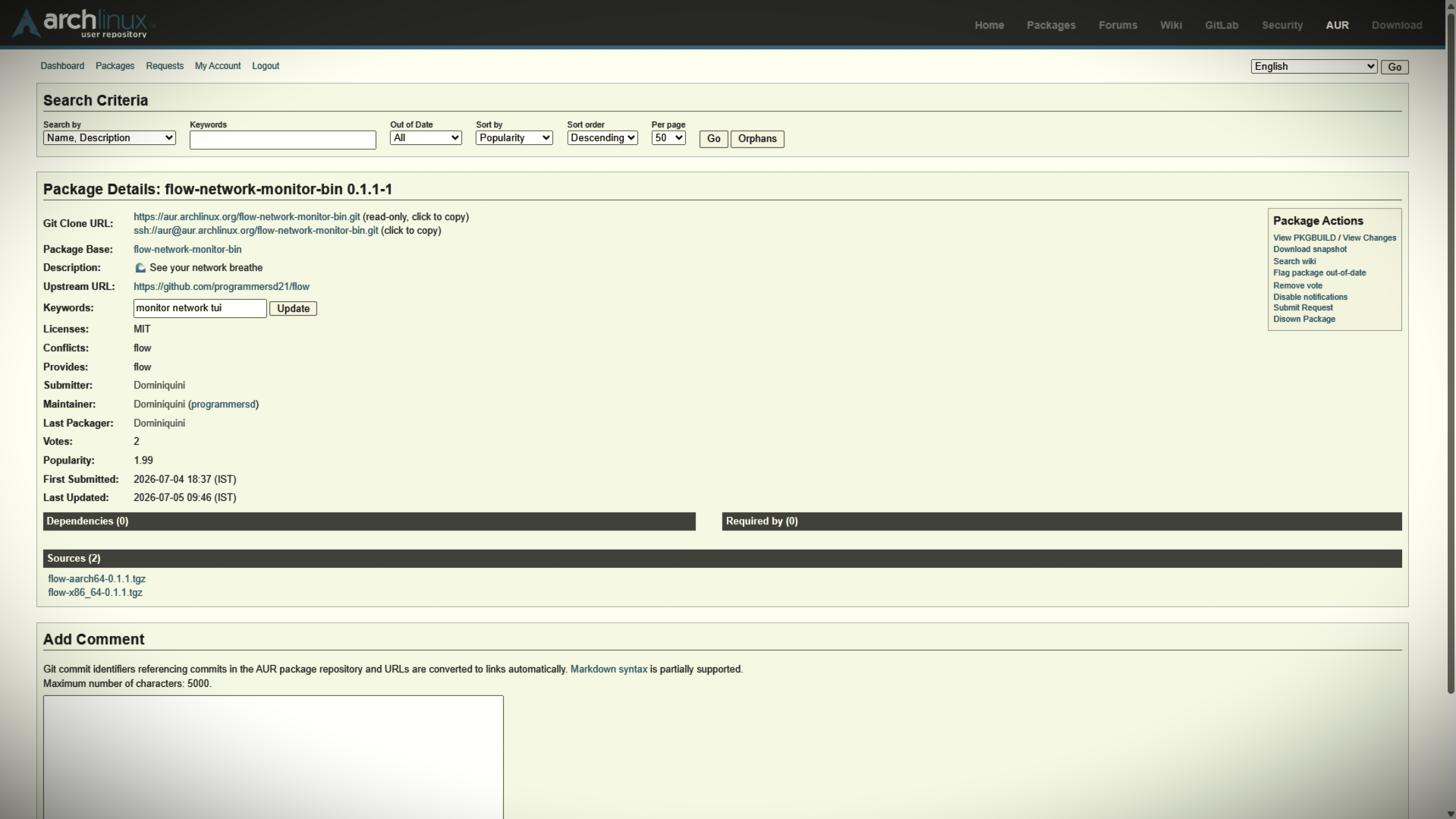1456x819 pixels.
Task: Open Packages in the top navigation bar
Action: 1051,25
